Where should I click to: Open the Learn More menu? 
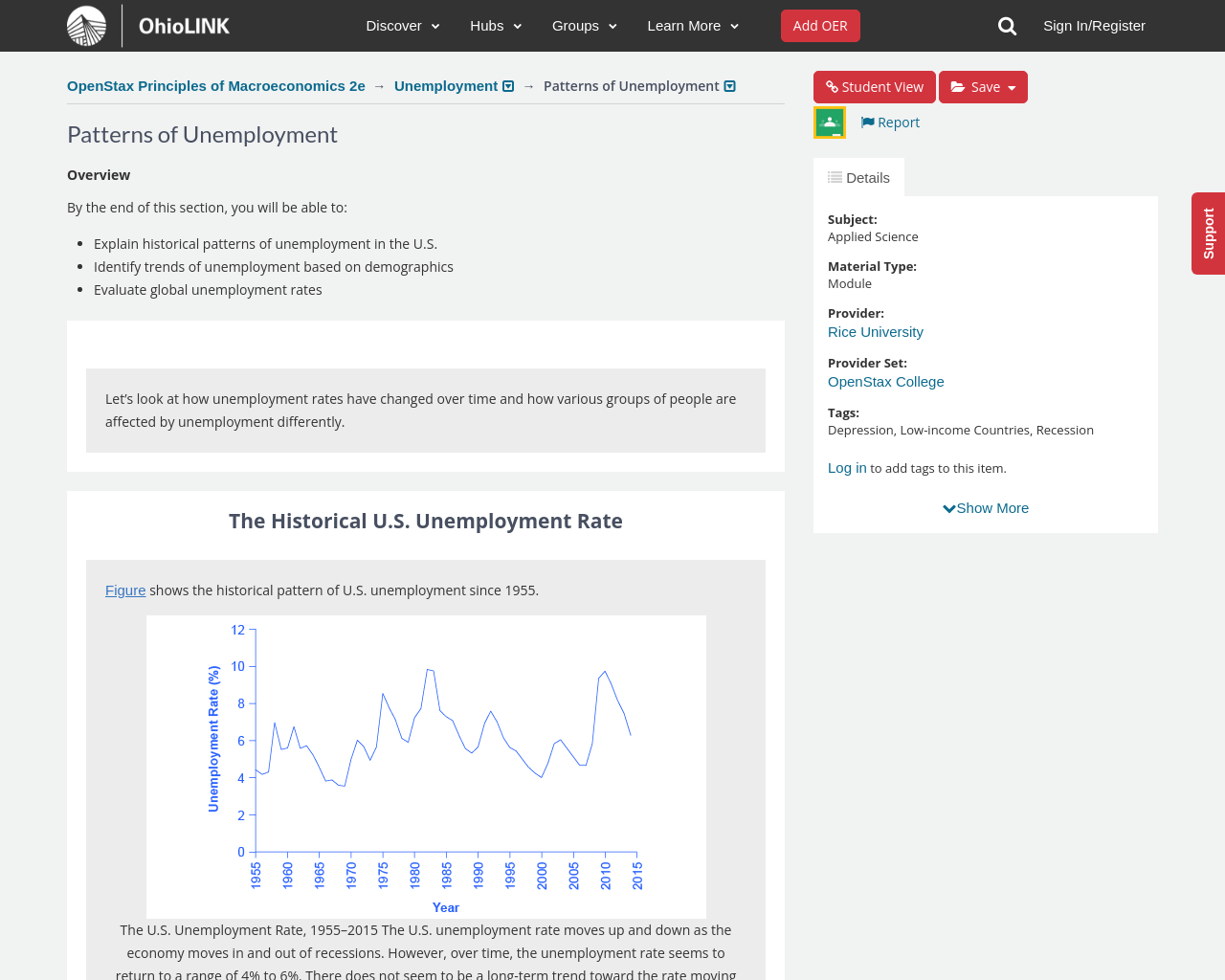click(x=692, y=26)
